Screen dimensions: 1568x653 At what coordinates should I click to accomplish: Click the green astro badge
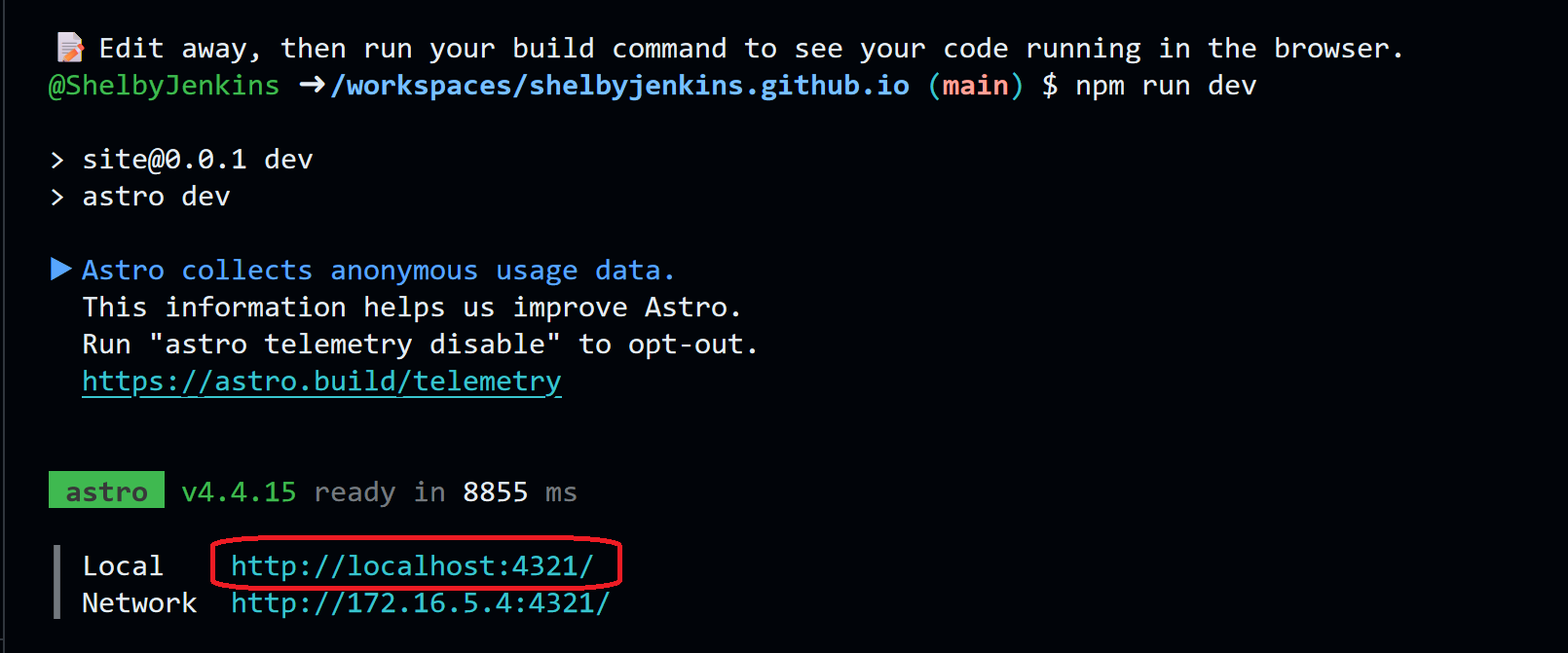(x=106, y=491)
